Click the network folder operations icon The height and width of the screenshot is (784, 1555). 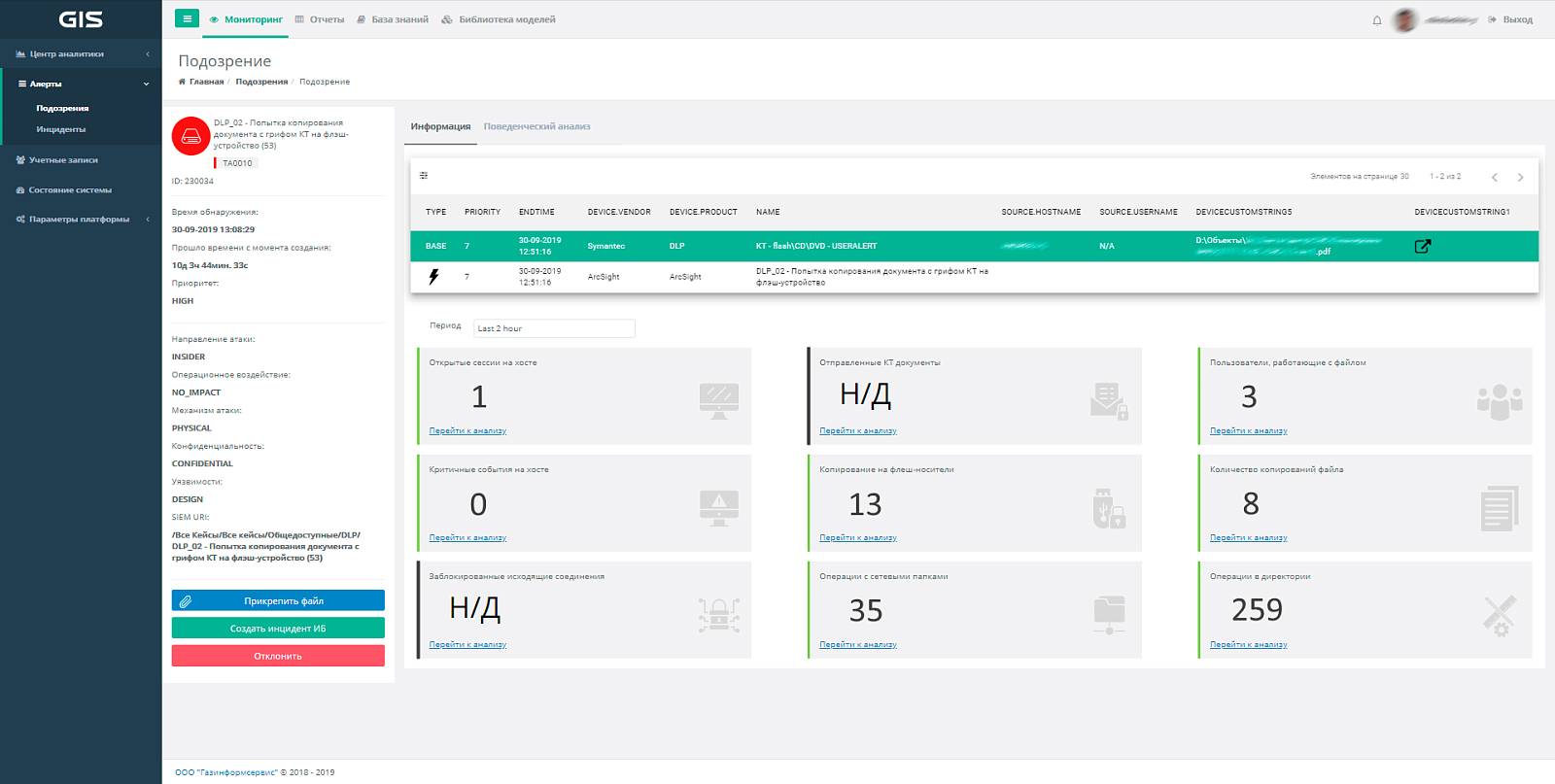tap(1109, 614)
